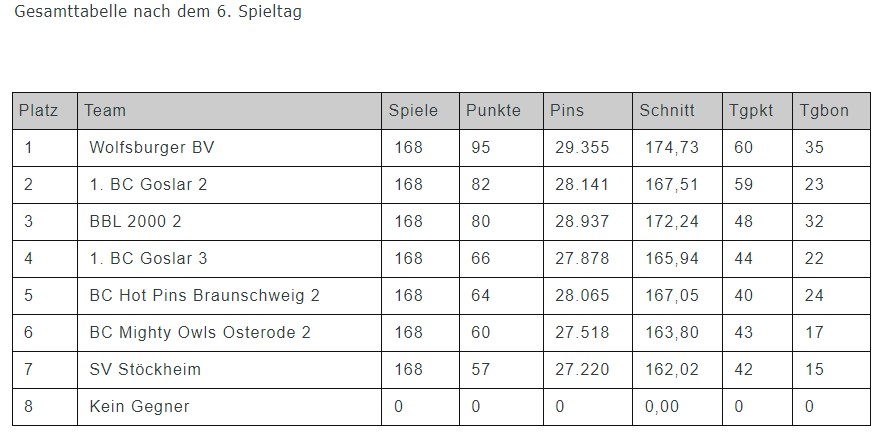
Task: Select the Wolfsburger BV team cell
Action: [151, 148]
